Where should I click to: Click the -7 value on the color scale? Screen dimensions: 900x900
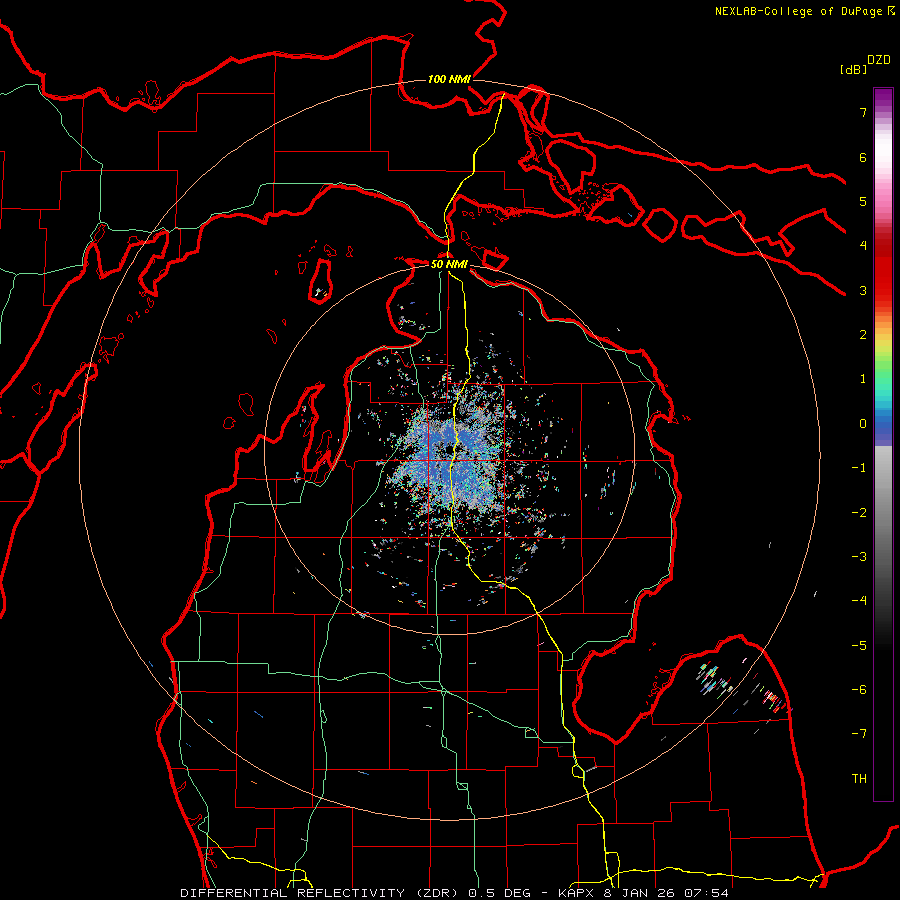click(859, 734)
